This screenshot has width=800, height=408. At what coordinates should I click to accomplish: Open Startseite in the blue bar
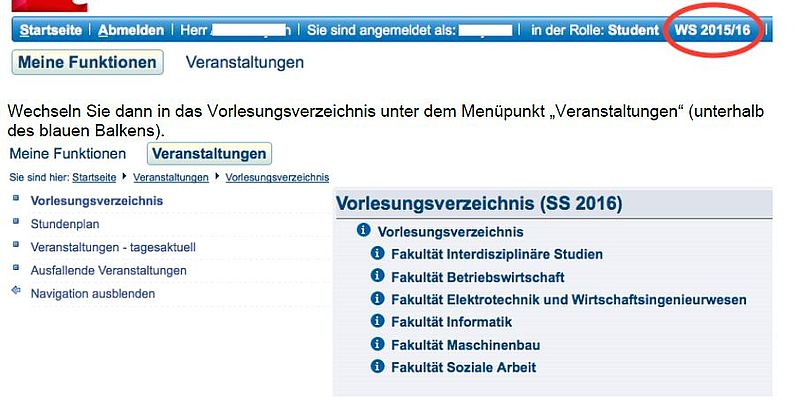(52, 30)
